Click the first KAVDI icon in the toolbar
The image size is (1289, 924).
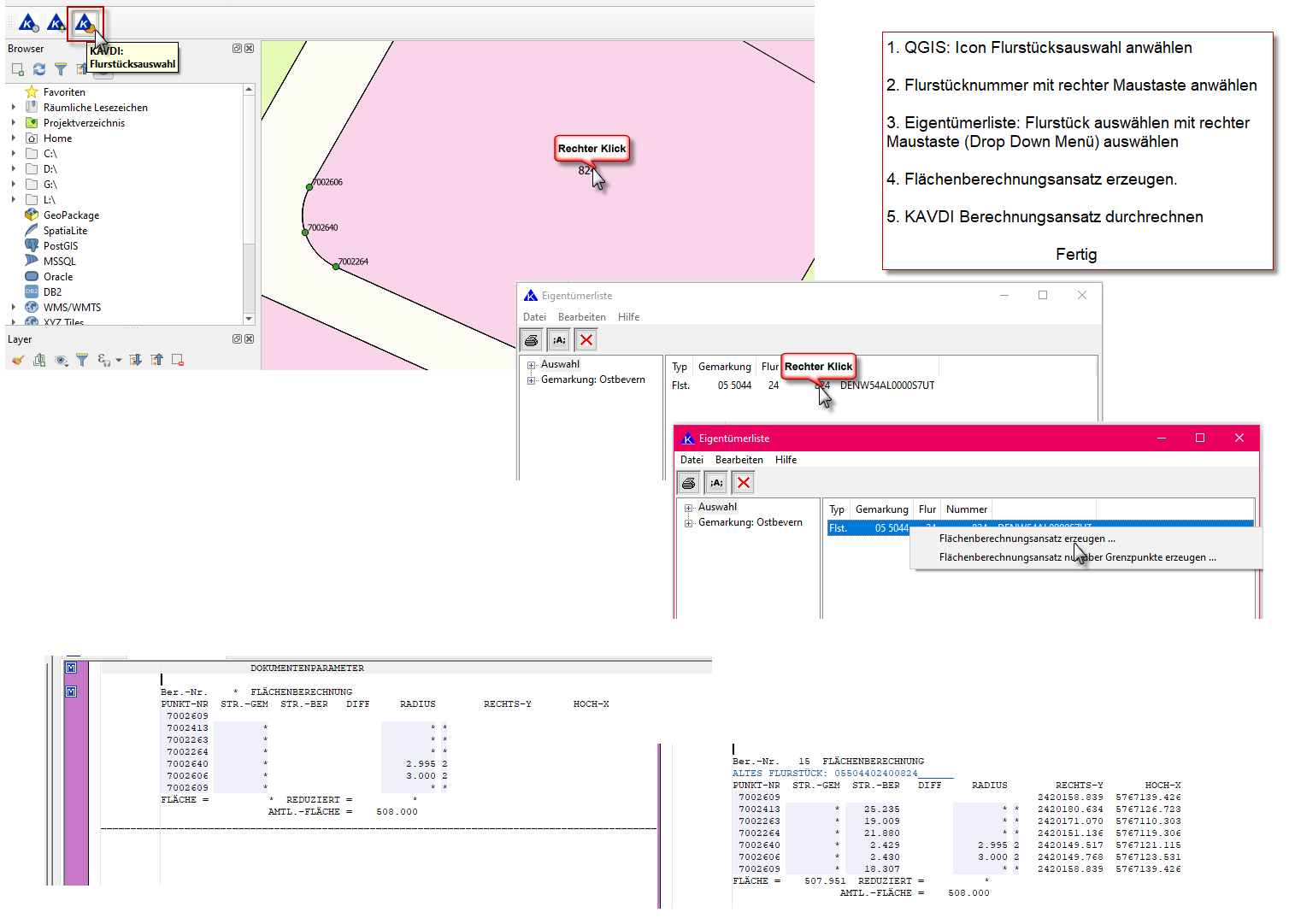tap(28, 23)
